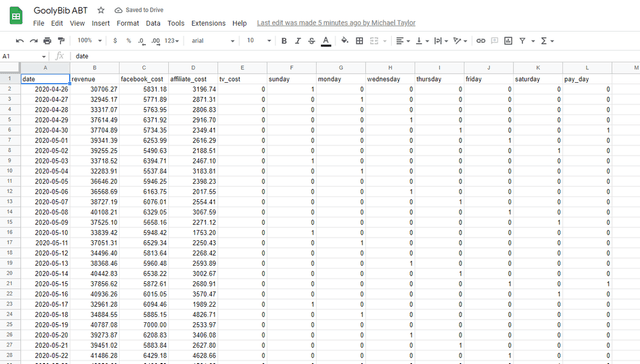Open the merge cells dropdown arrow
Image resolution: width=640 pixels, height=364 pixels.
[x=384, y=41]
